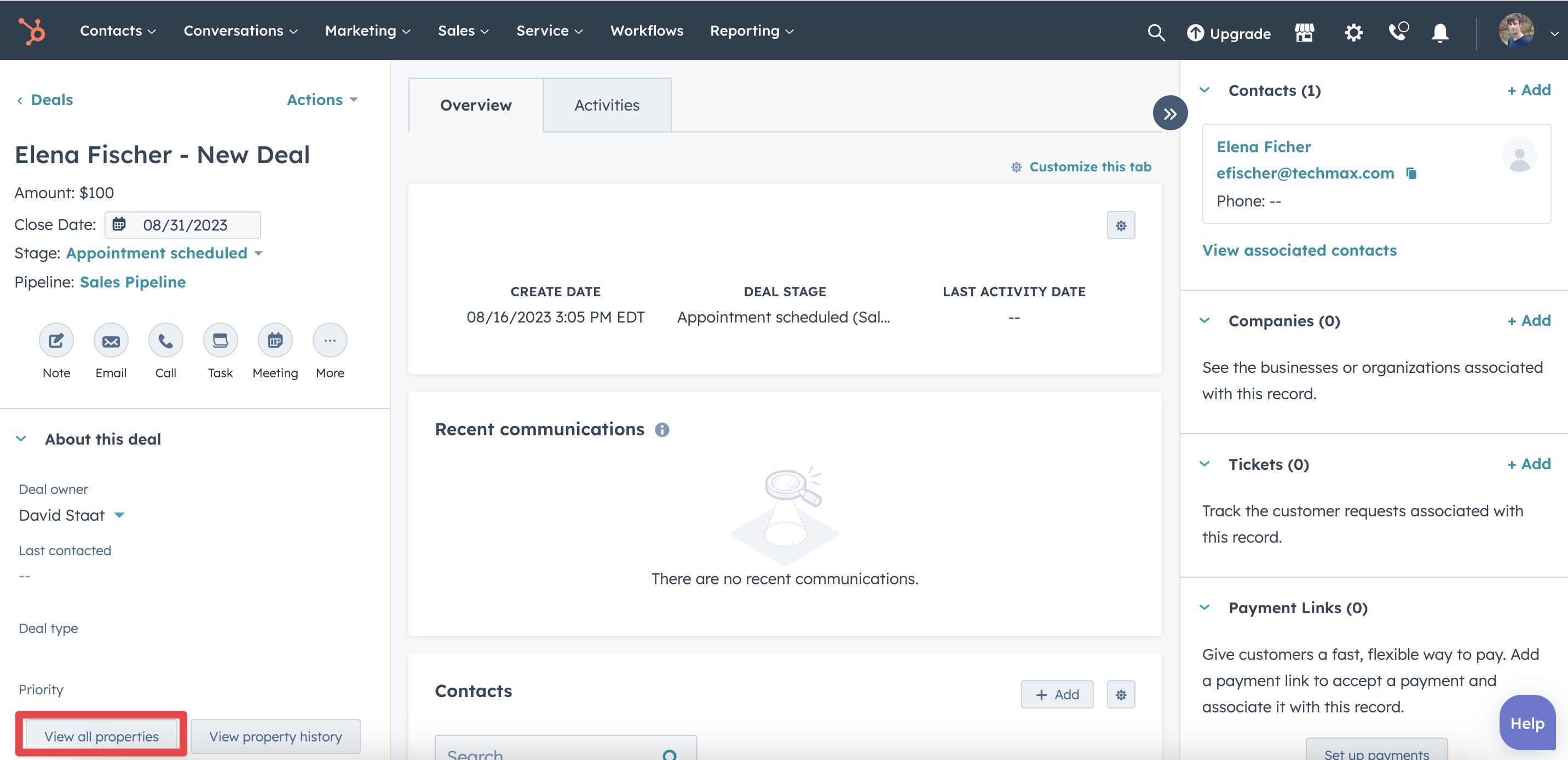Collapse the About this deal section
1568x760 pixels.
pyautogui.click(x=21, y=439)
